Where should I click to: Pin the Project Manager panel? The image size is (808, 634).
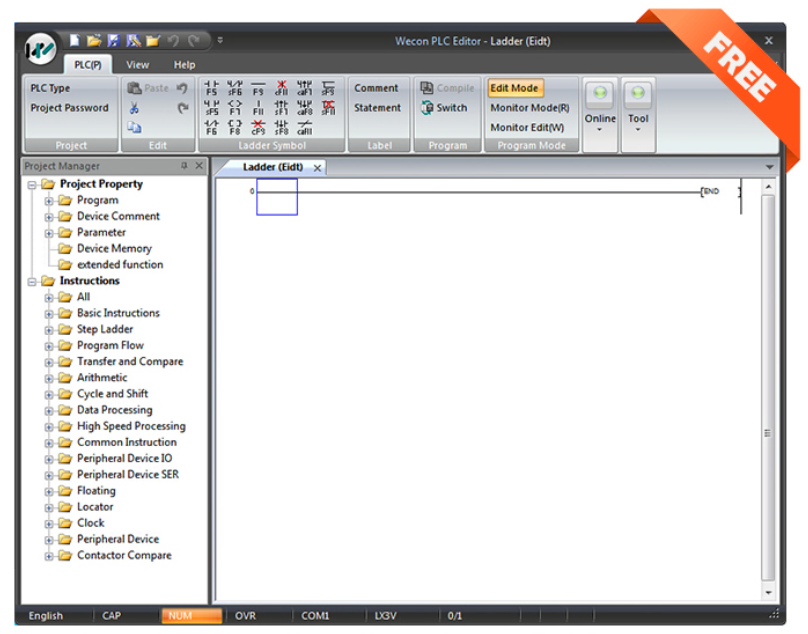(184, 165)
